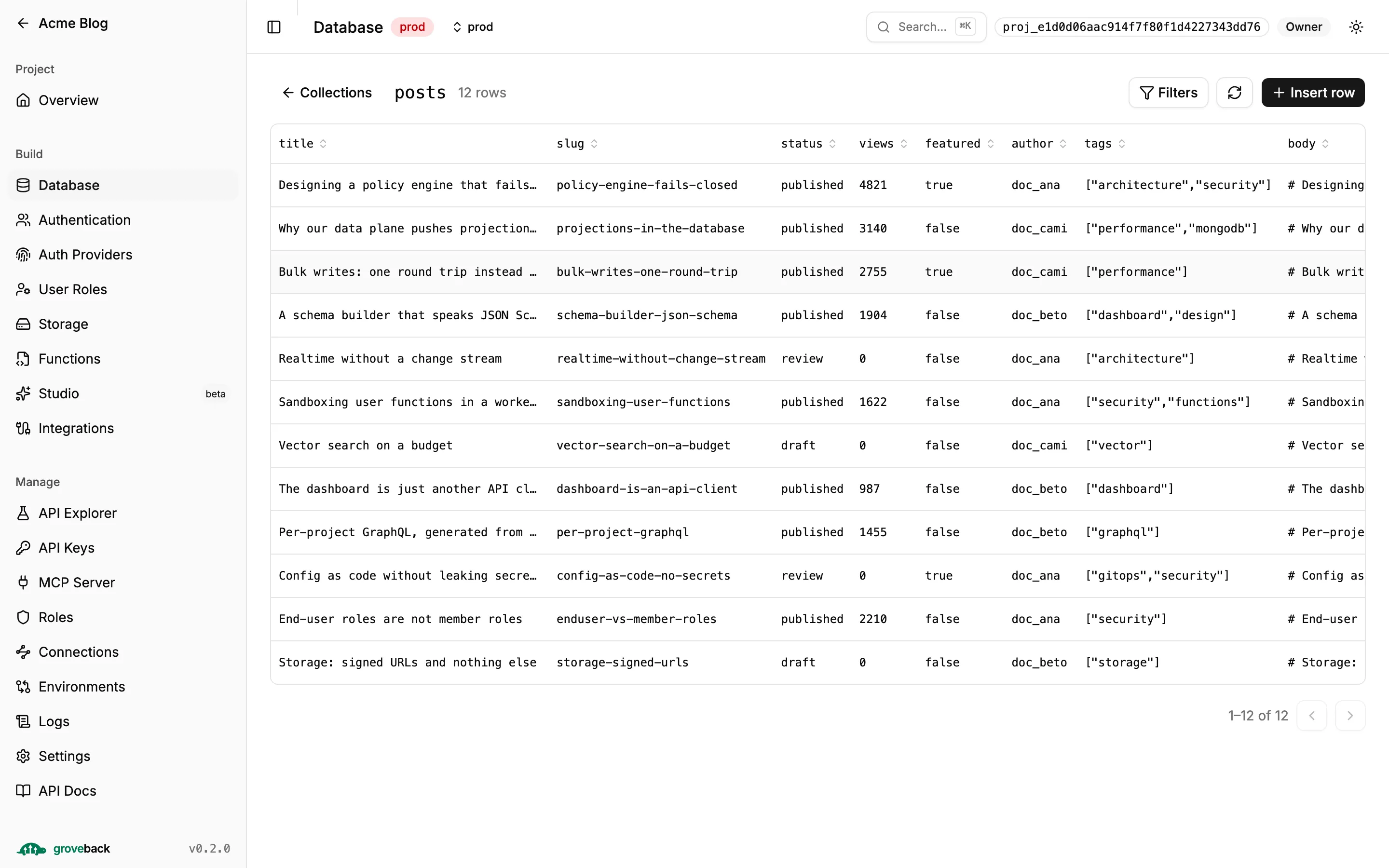Viewport: 1389px width, 868px height.
Task: Sort by the views column
Action: click(x=883, y=144)
